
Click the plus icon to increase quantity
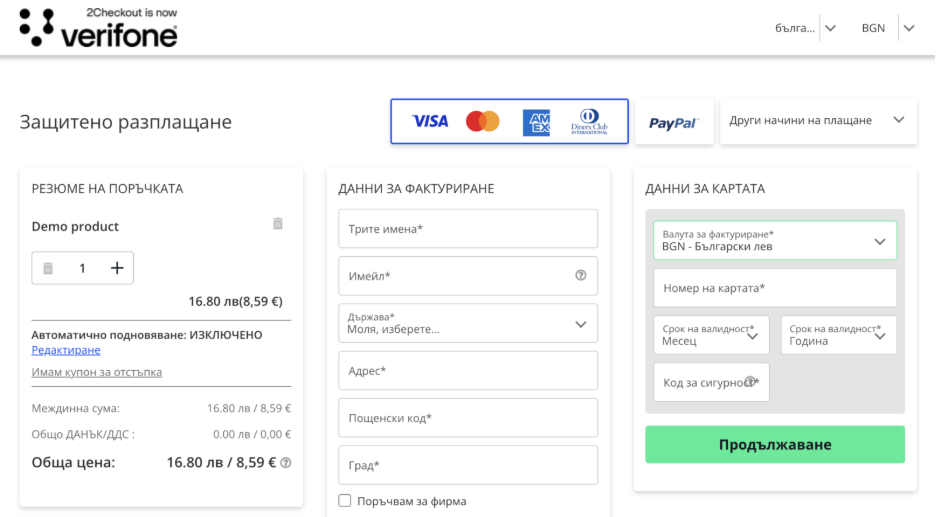tap(117, 268)
